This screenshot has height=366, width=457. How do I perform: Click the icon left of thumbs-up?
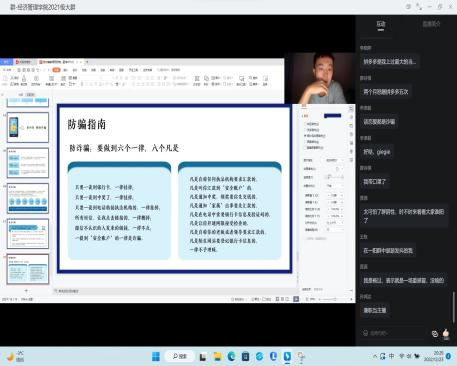[x=435, y=333]
